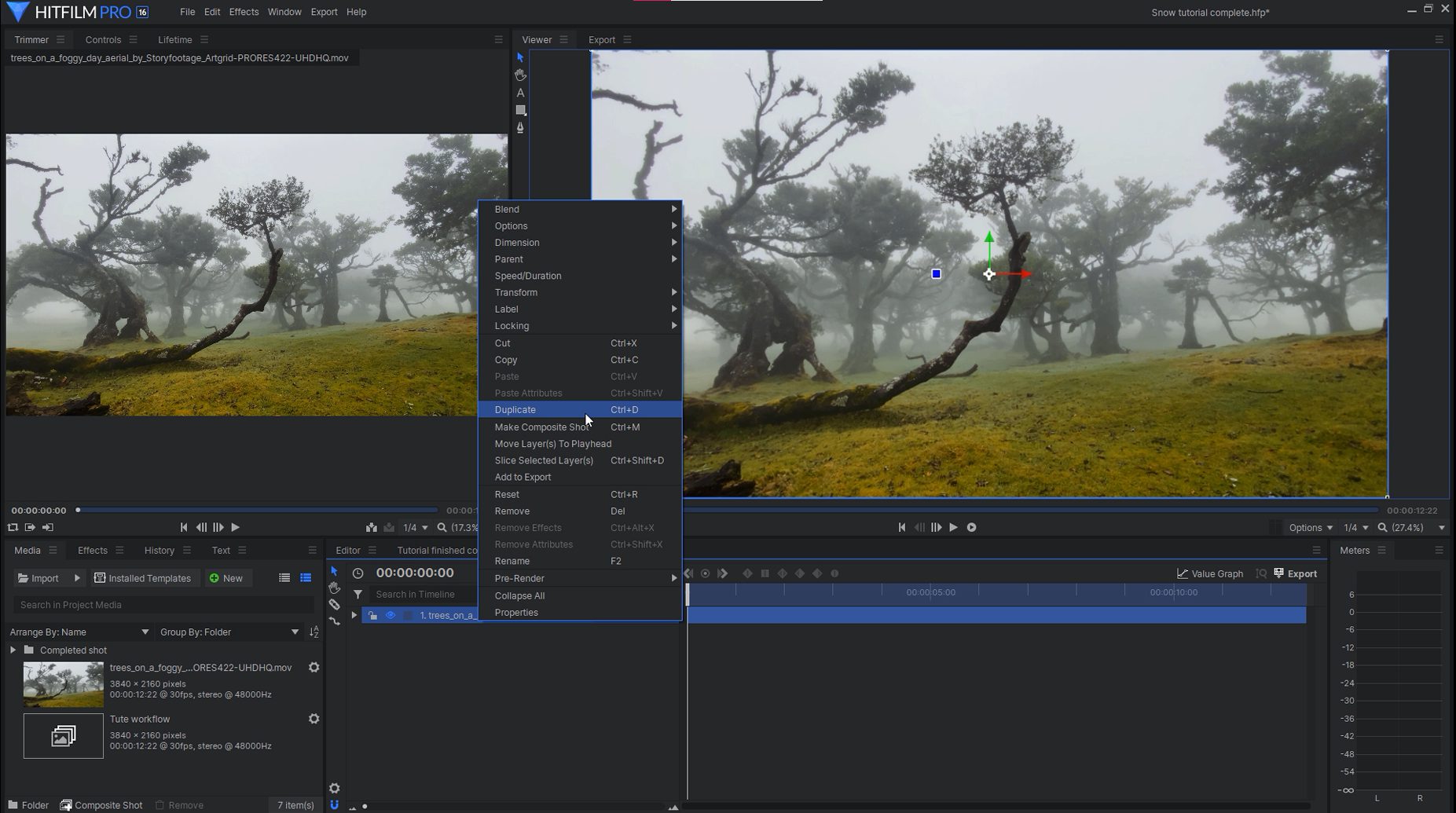1456x813 pixels.
Task: Click the Insert clip icon in Trimmer
Action: [x=372, y=527]
